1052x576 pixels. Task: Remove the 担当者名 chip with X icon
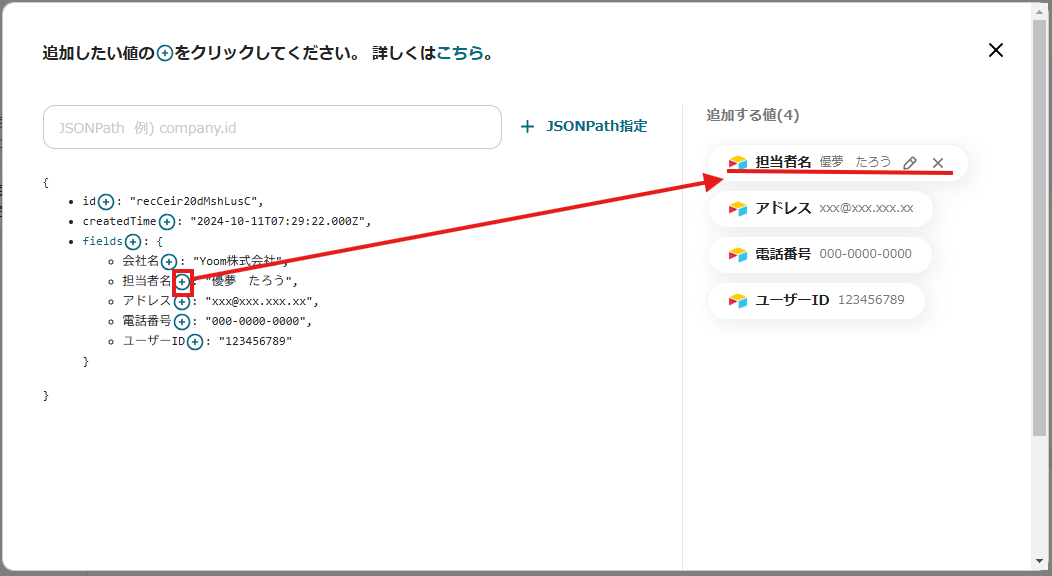pyautogui.click(x=938, y=163)
